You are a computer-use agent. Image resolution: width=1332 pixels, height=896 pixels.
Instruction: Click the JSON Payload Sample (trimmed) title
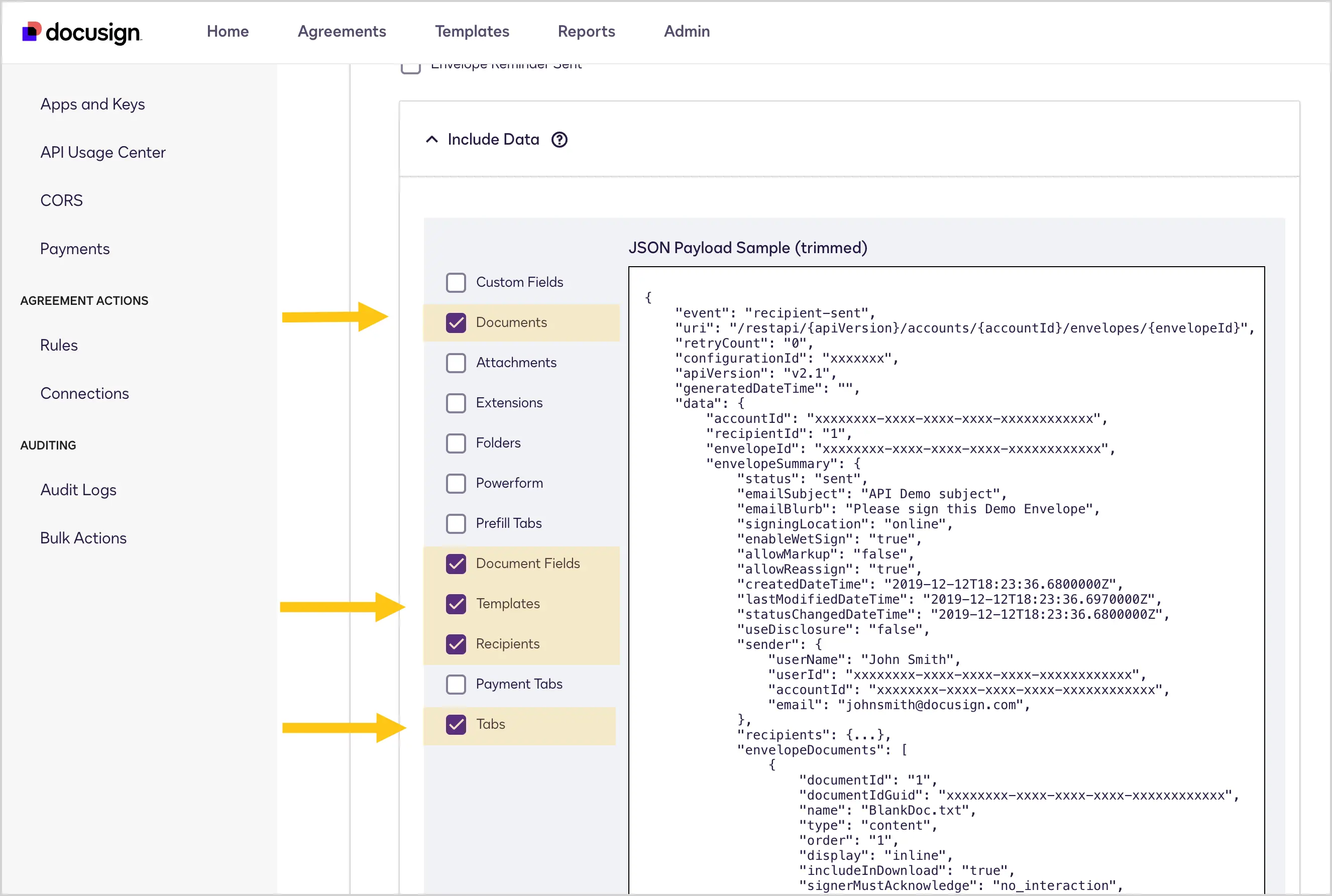pyautogui.click(x=748, y=248)
